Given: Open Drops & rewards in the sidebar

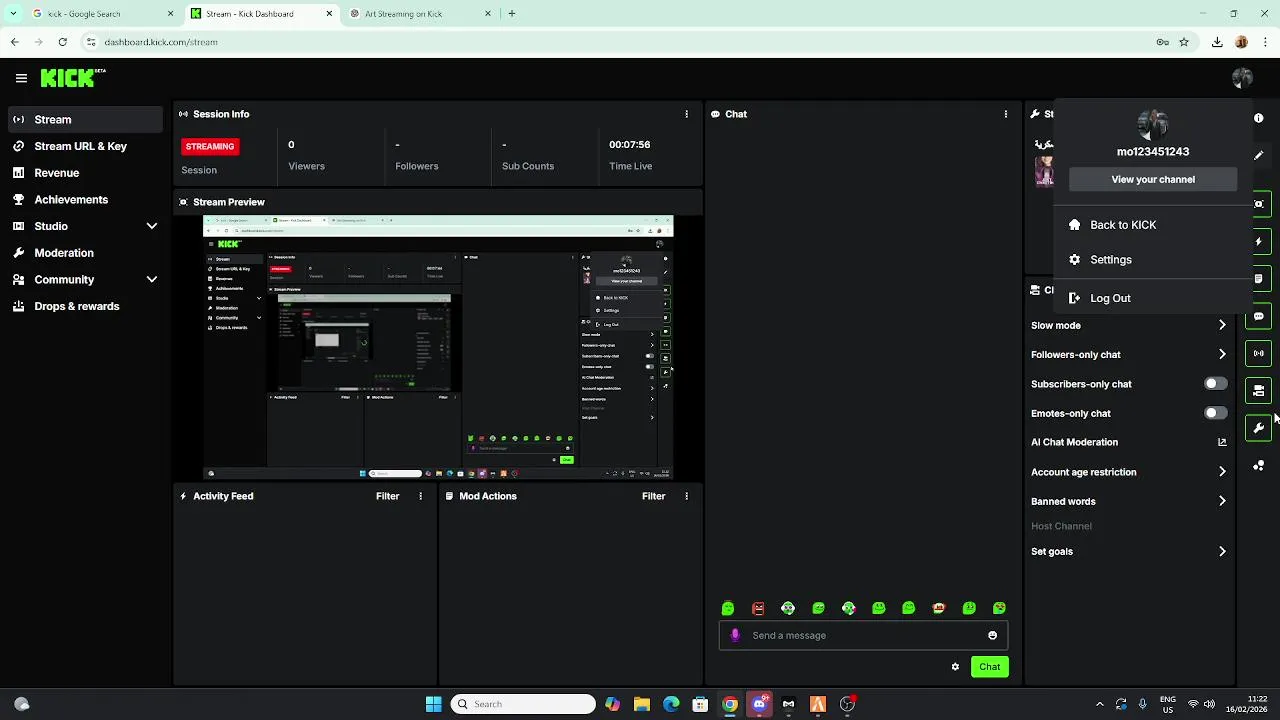Looking at the screenshot, I should (x=85, y=306).
